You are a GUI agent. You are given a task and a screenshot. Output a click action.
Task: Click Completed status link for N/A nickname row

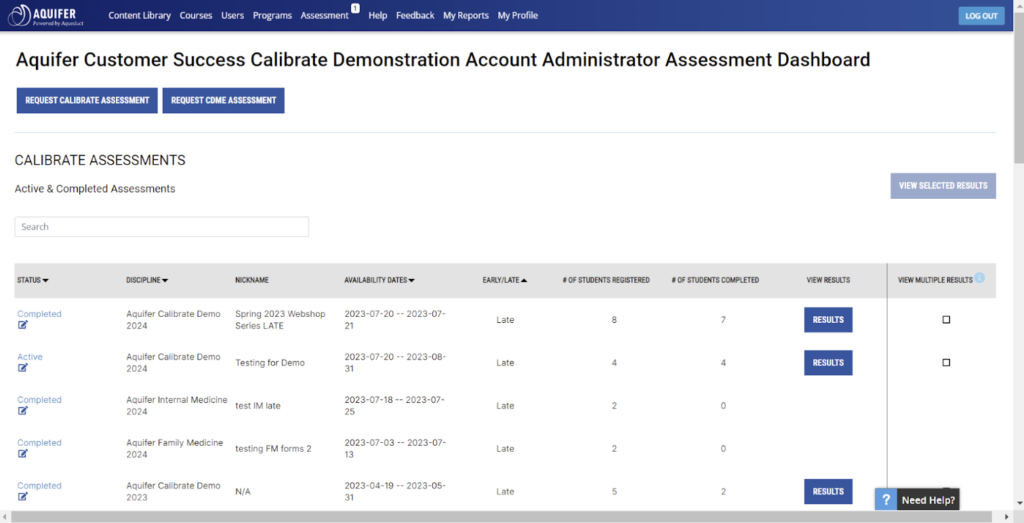(39, 486)
